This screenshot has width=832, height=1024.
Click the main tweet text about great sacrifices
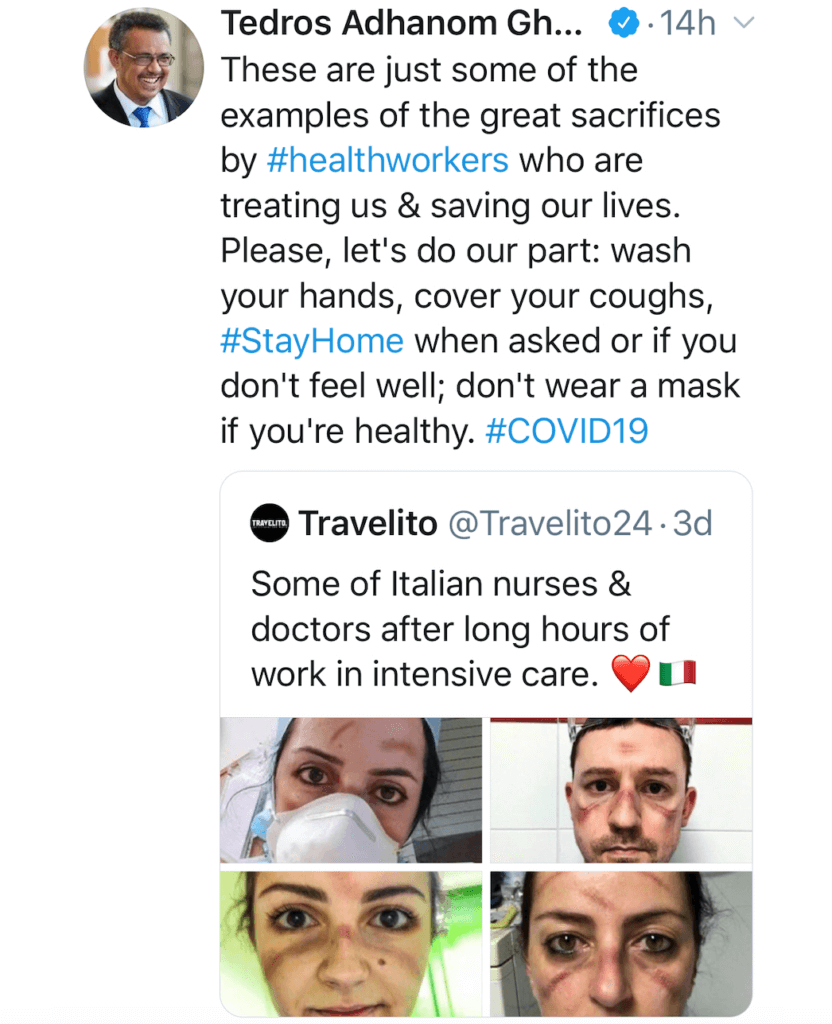click(470, 250)
